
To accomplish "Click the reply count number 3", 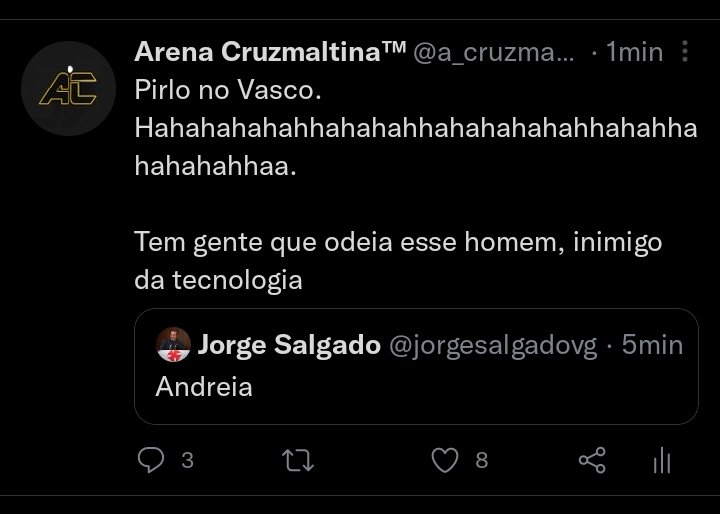I will pos(186,459).
